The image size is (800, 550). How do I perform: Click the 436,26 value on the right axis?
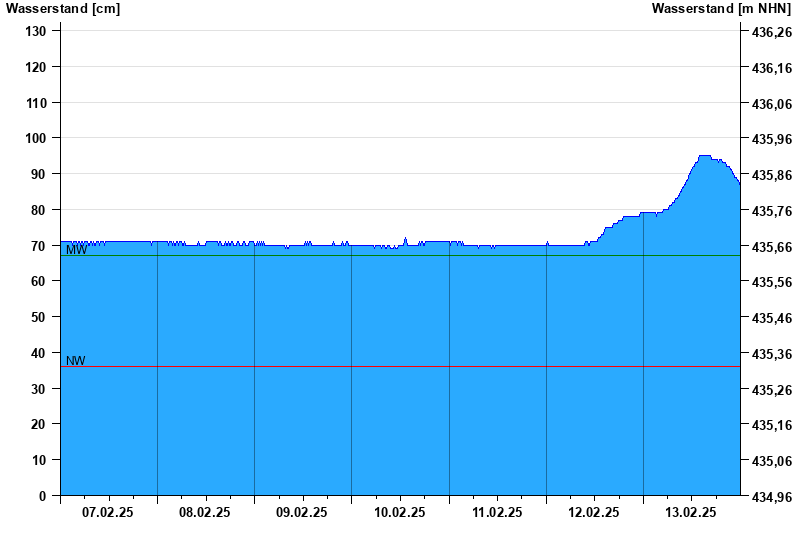(771, 33)
